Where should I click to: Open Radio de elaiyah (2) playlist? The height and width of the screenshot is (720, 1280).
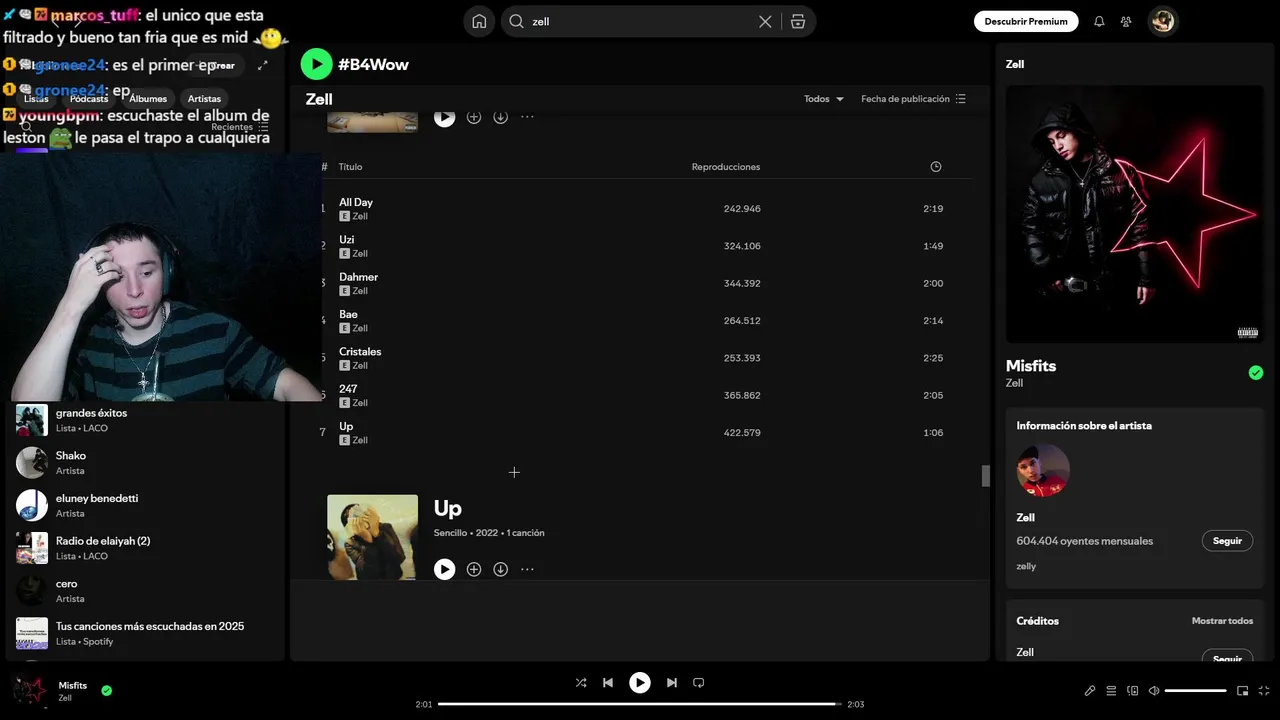click(145, 548)
